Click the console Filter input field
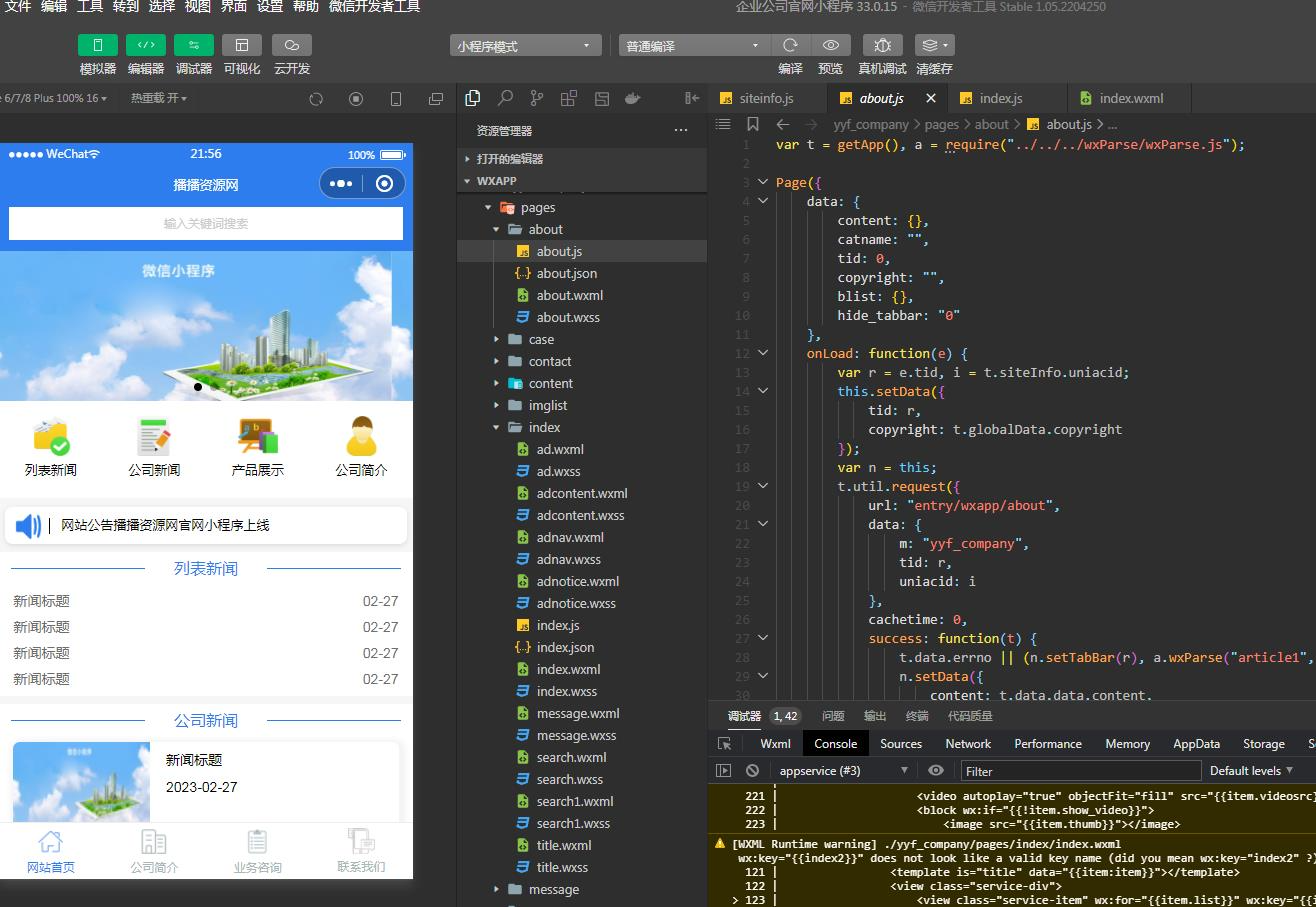1316x907 pixels. tap(1080, 771)
